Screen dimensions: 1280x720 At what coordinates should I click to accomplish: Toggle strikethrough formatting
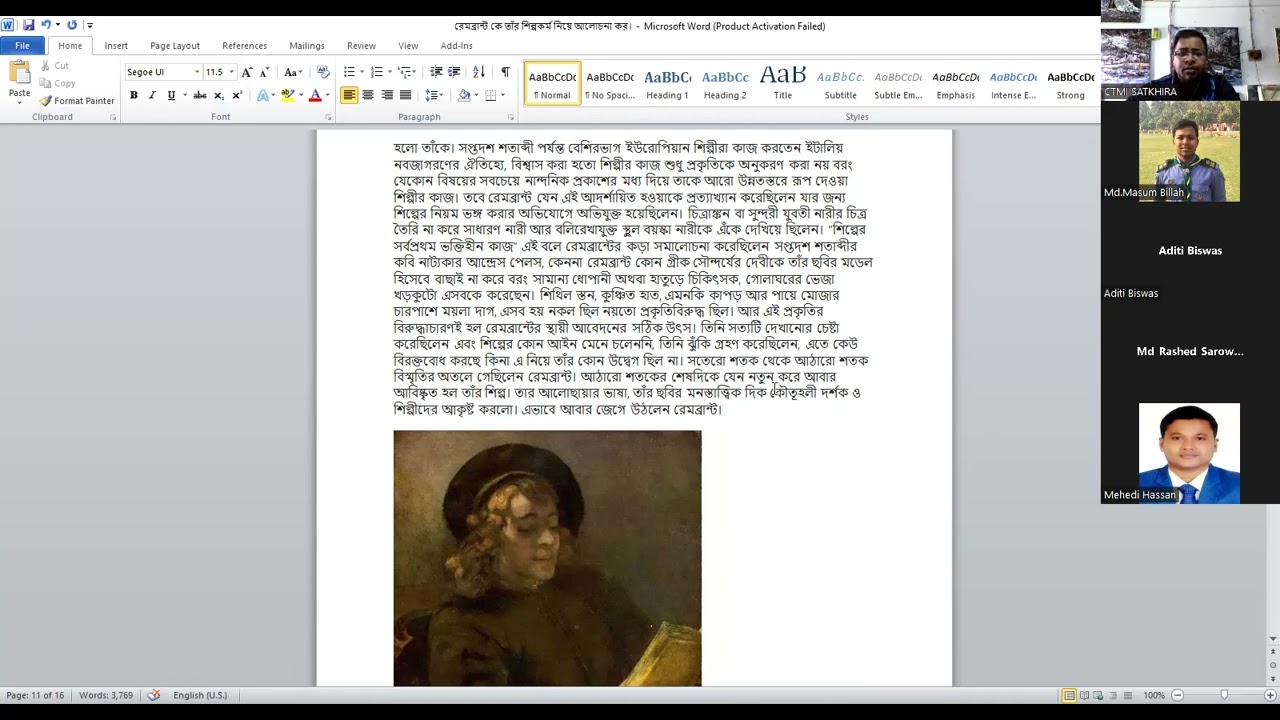point(200,95)
